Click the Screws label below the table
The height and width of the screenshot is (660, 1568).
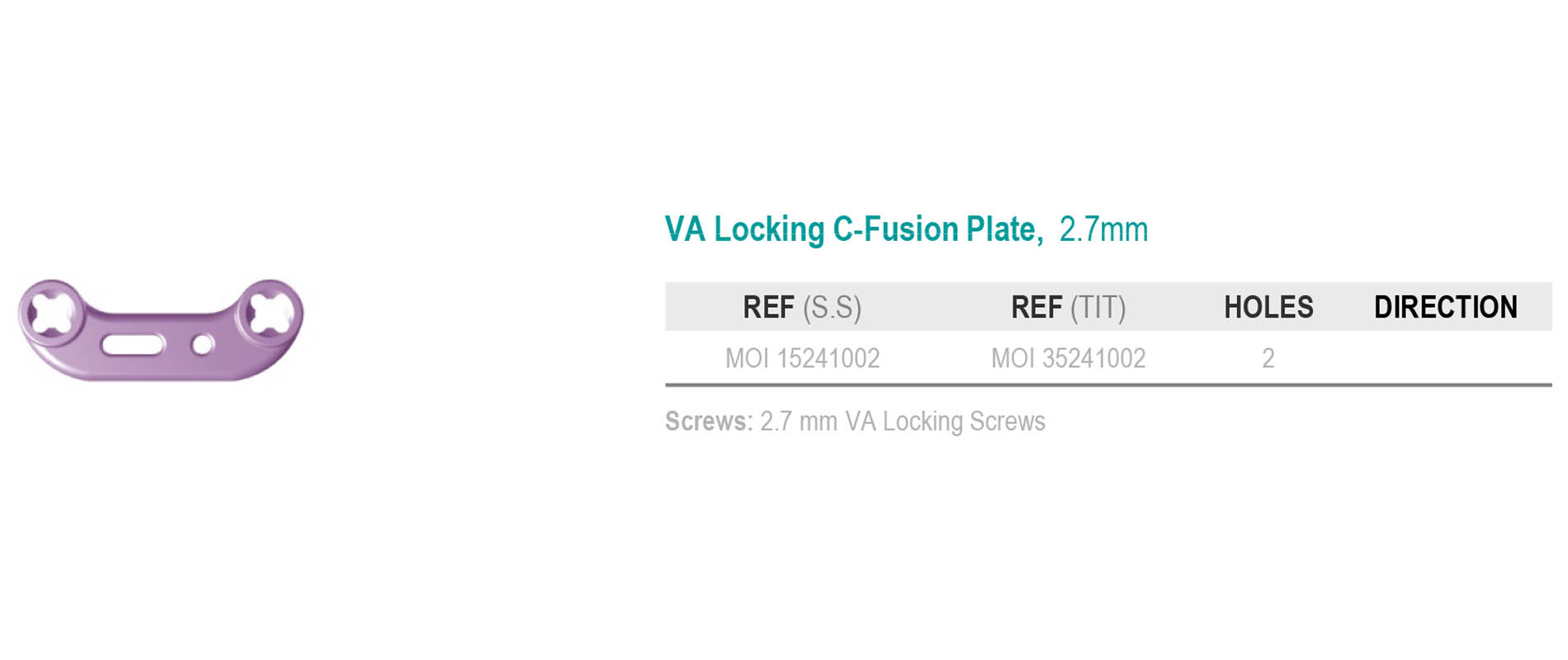709,421
